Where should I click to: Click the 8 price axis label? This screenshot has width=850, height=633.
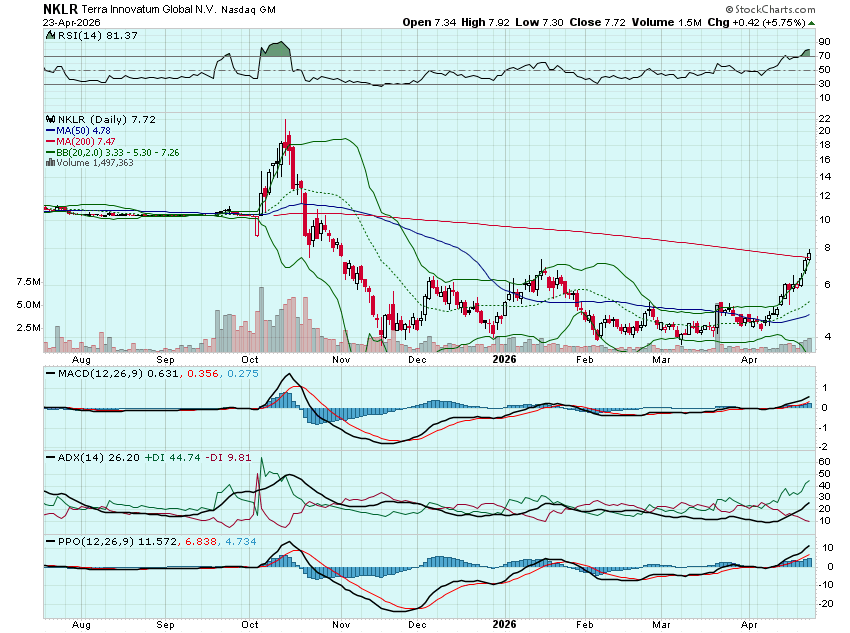coord(827,248)
